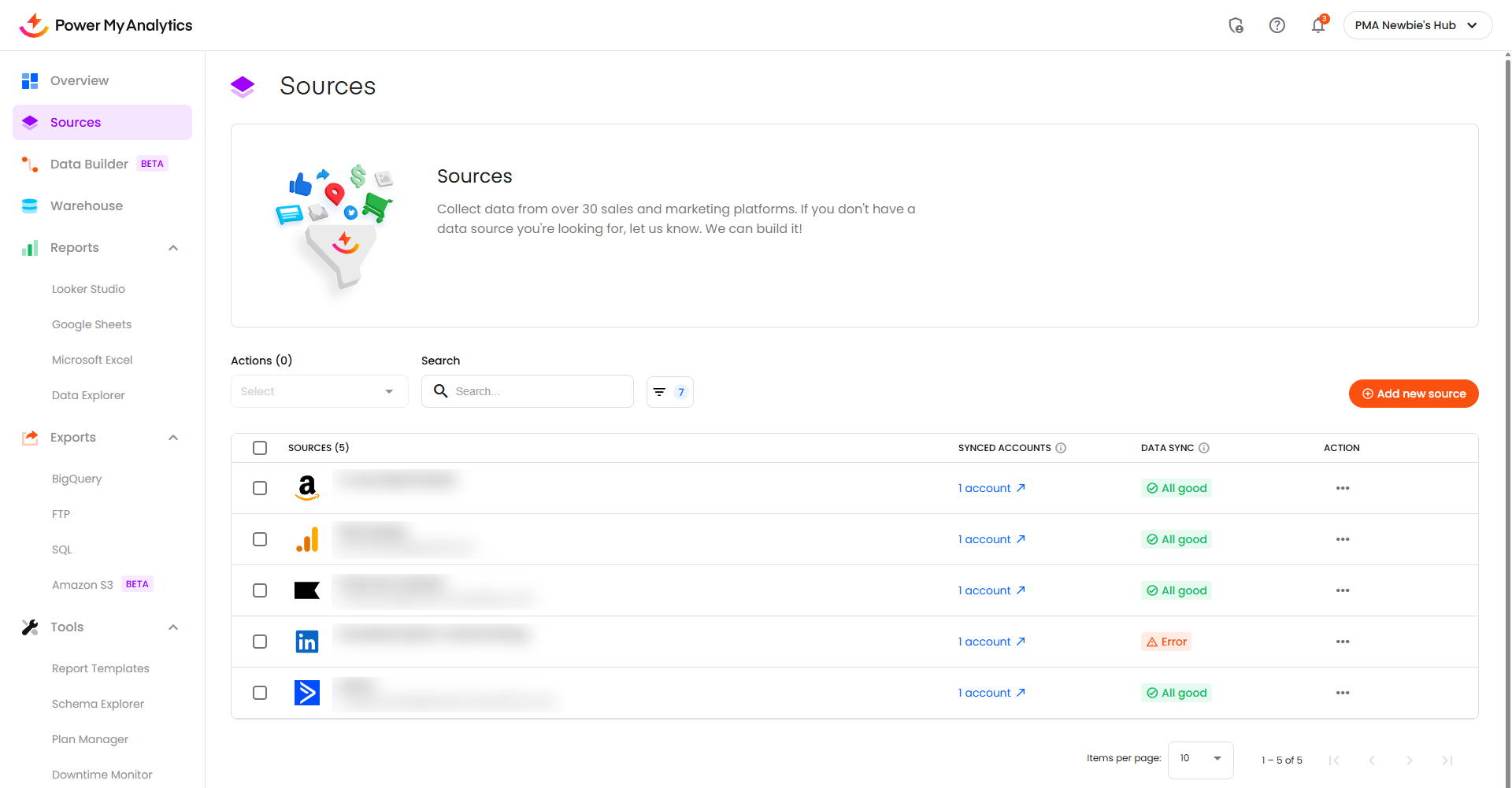Viewport: 1512px width, 788px height.
Task: Click the notifications bell icon
Action: click(1317, 25)
